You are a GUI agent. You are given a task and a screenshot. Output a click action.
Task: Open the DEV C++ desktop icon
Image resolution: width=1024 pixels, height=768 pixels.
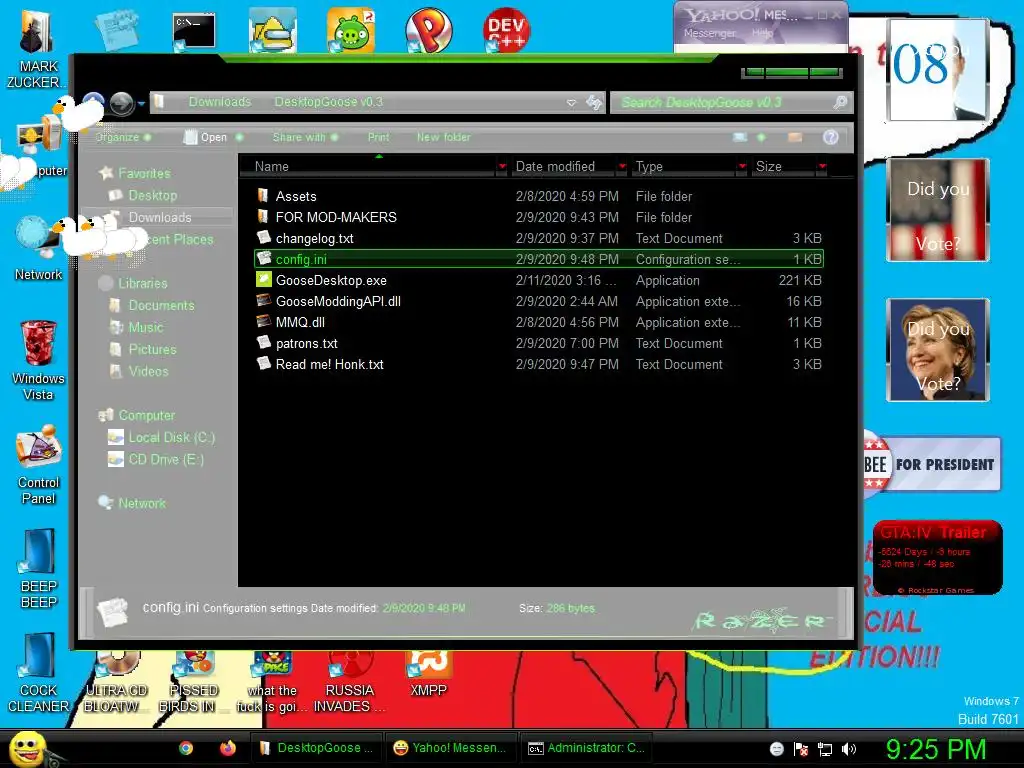pos(507,31)
